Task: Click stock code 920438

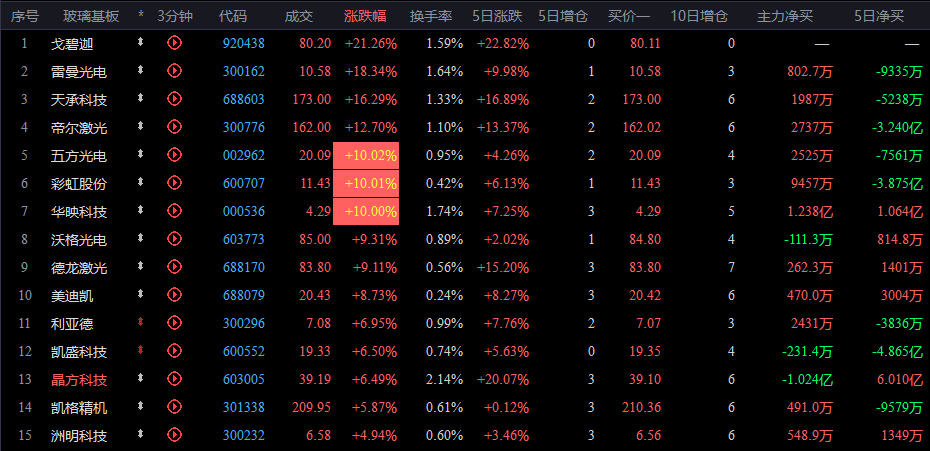Action: (244, 43)
